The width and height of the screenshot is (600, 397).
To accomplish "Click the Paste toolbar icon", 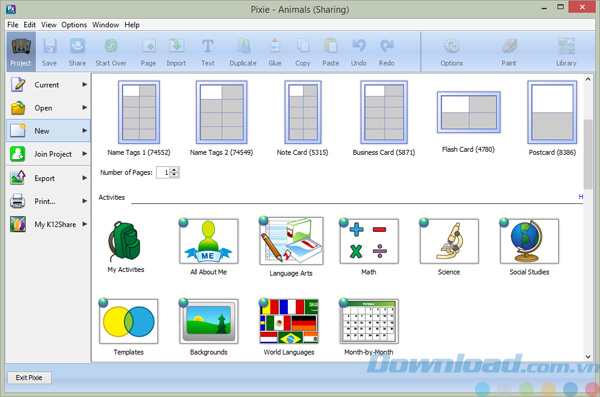I will [x=331, y=52].
